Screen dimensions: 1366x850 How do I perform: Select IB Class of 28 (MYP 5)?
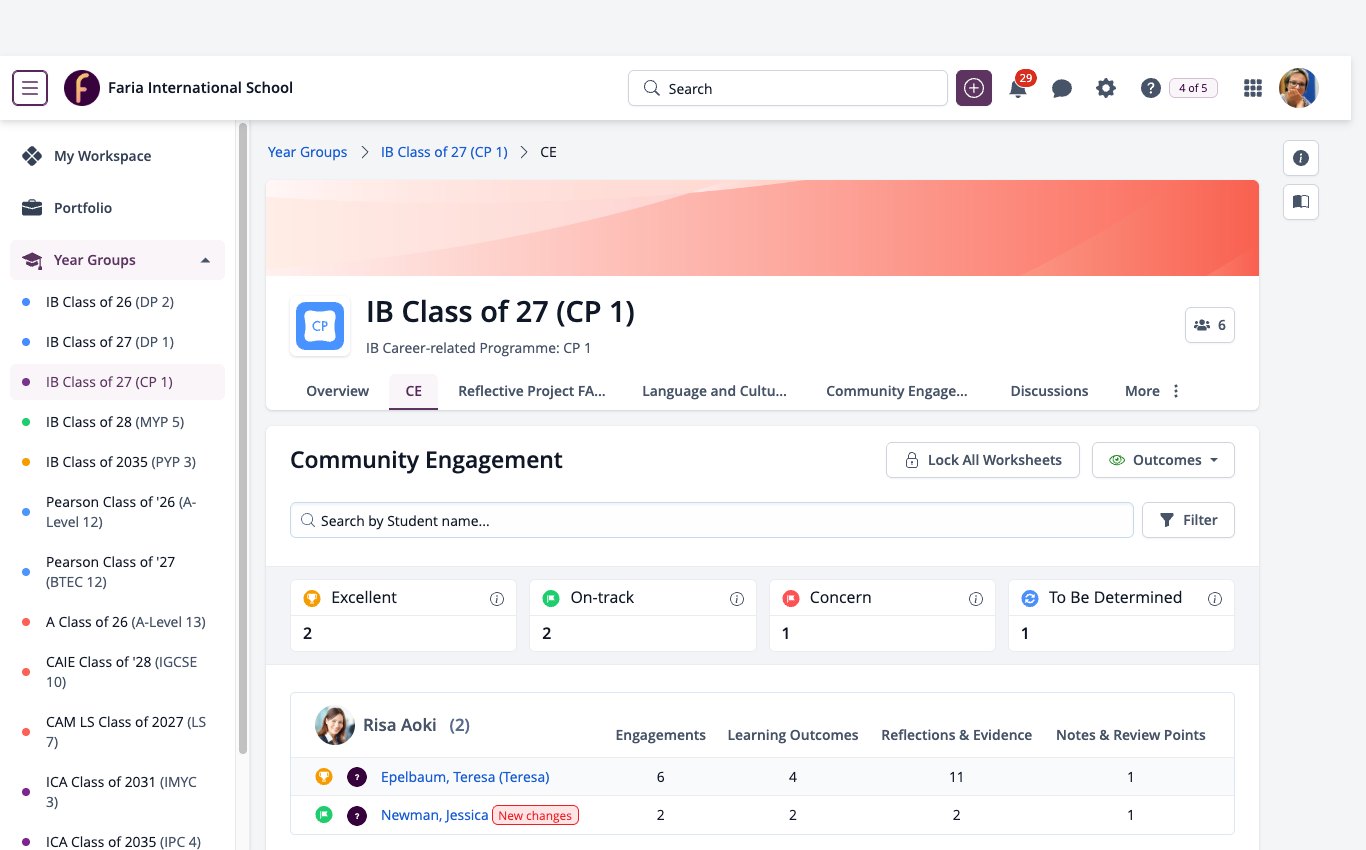115,422
